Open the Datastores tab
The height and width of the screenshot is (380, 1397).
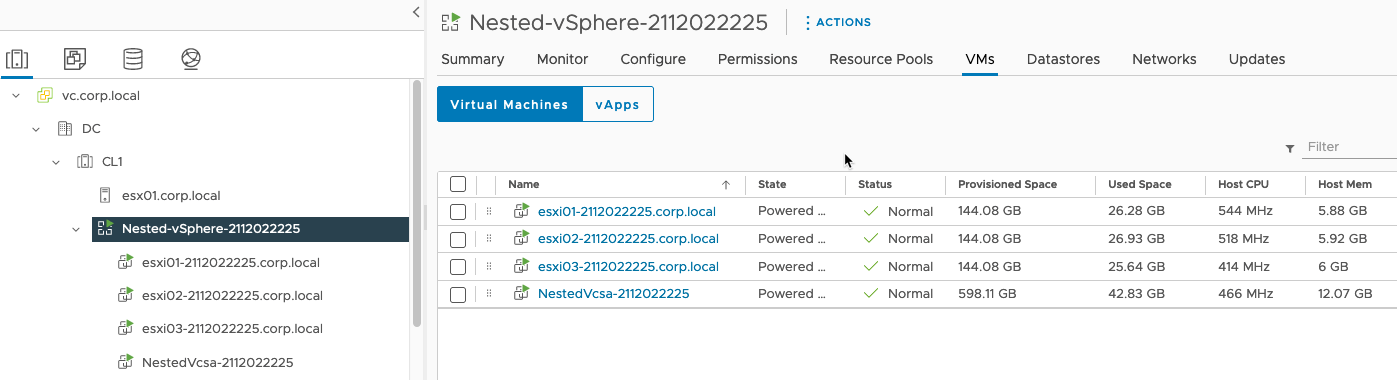click(x=1063, y=59)
